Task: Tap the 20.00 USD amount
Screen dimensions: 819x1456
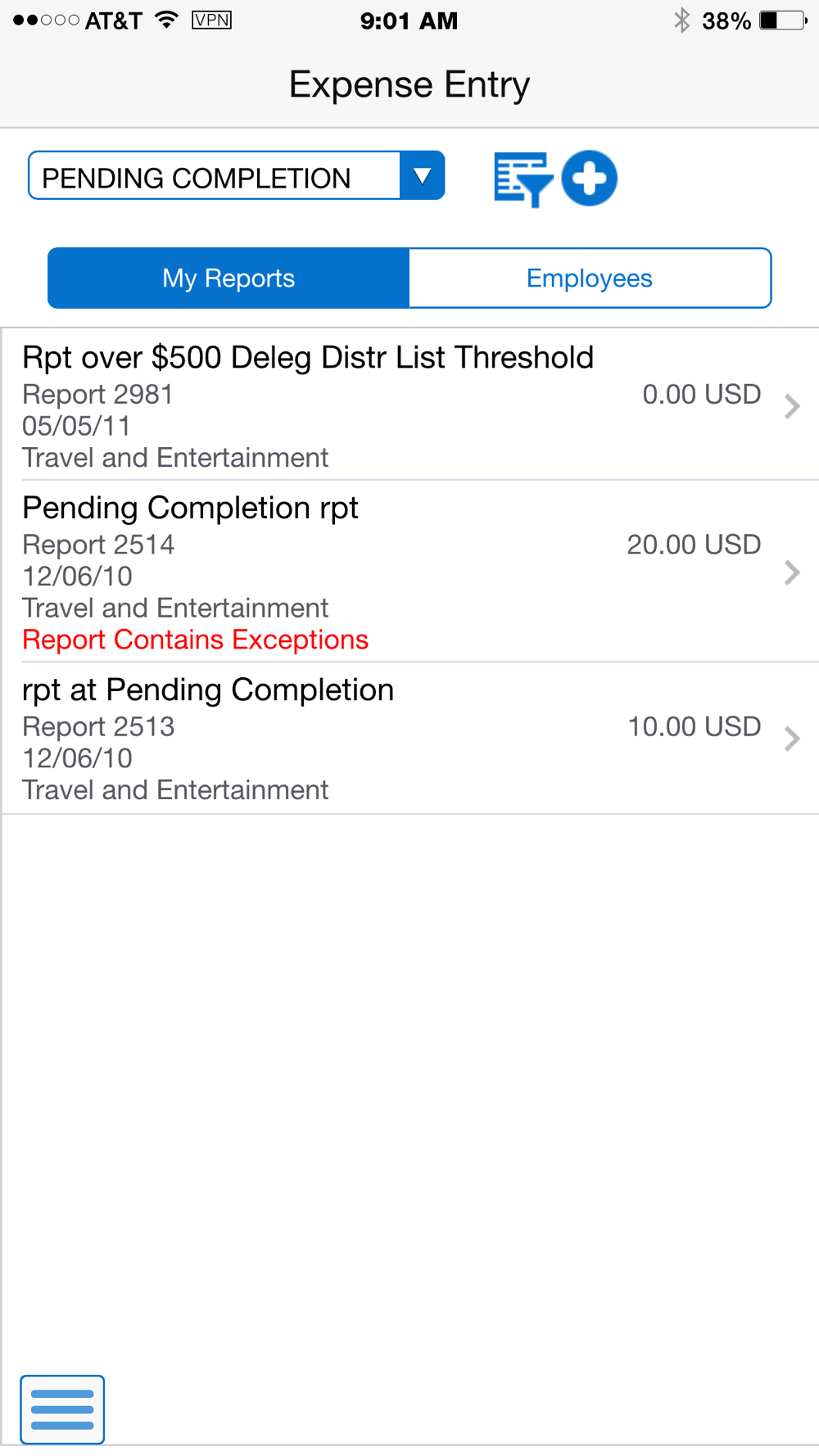Action: [695, 545]
